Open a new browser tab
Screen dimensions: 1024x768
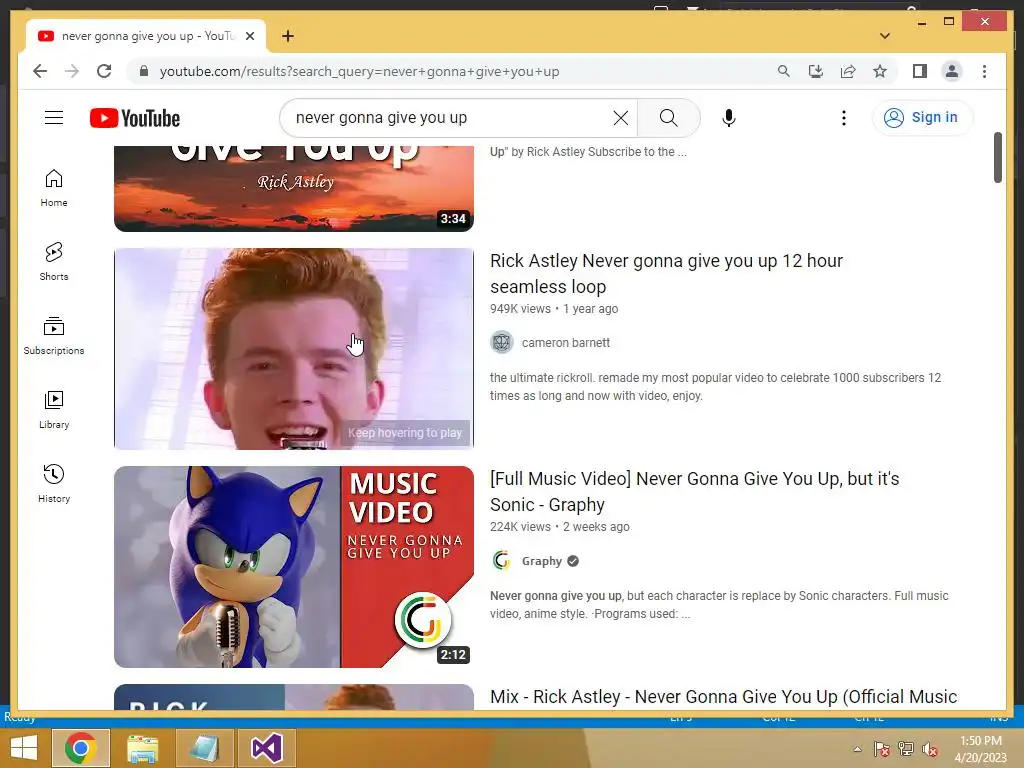tap(288, 36)
